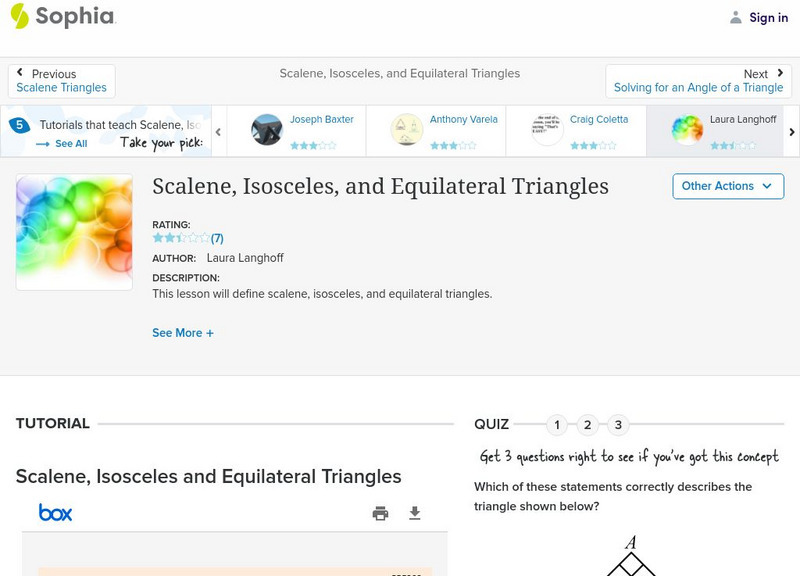
Task: Download the tutorial with the download icon
Action: click(x=415, y=513)
